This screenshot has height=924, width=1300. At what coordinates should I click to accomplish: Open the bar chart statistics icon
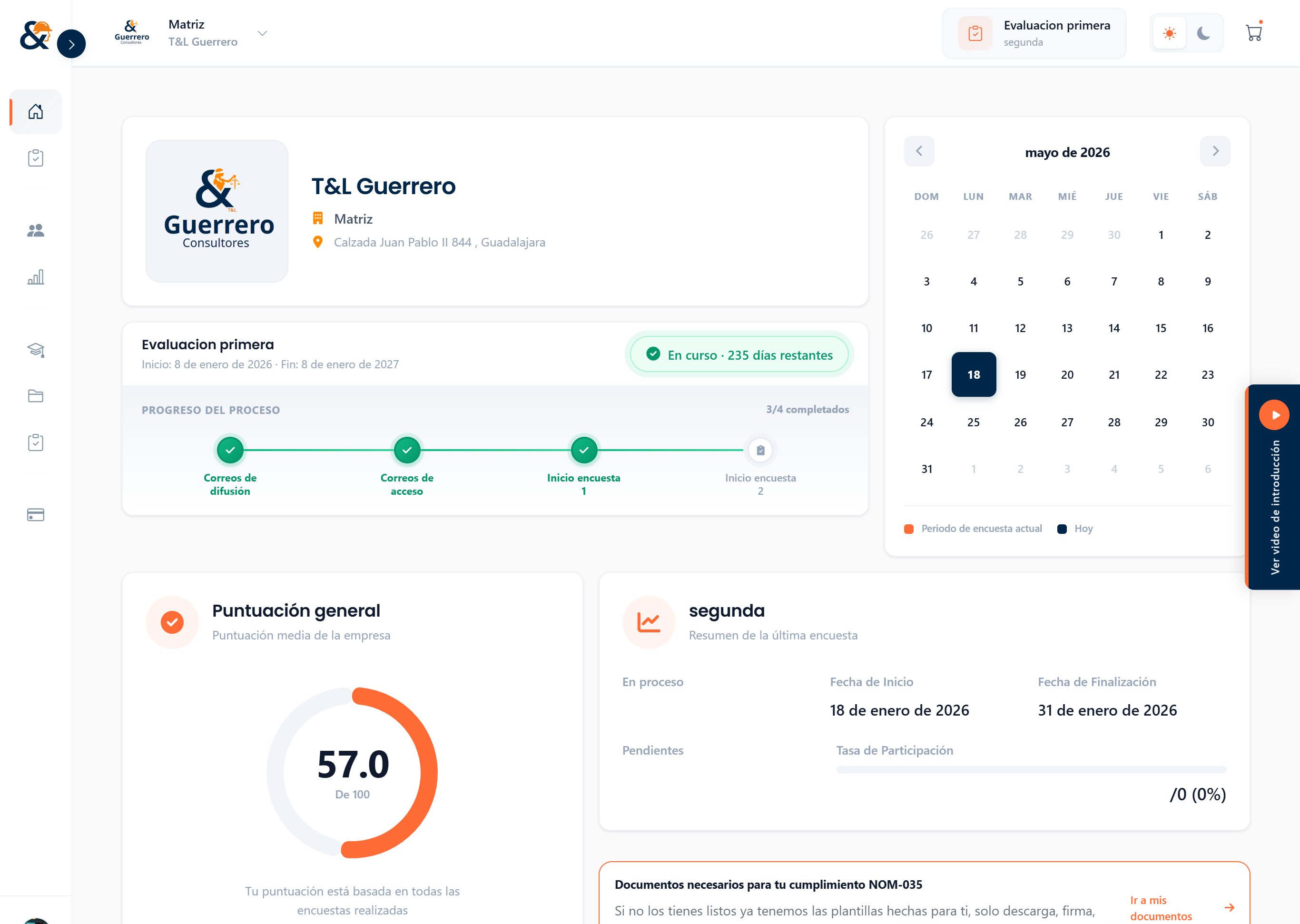[35, 277]
